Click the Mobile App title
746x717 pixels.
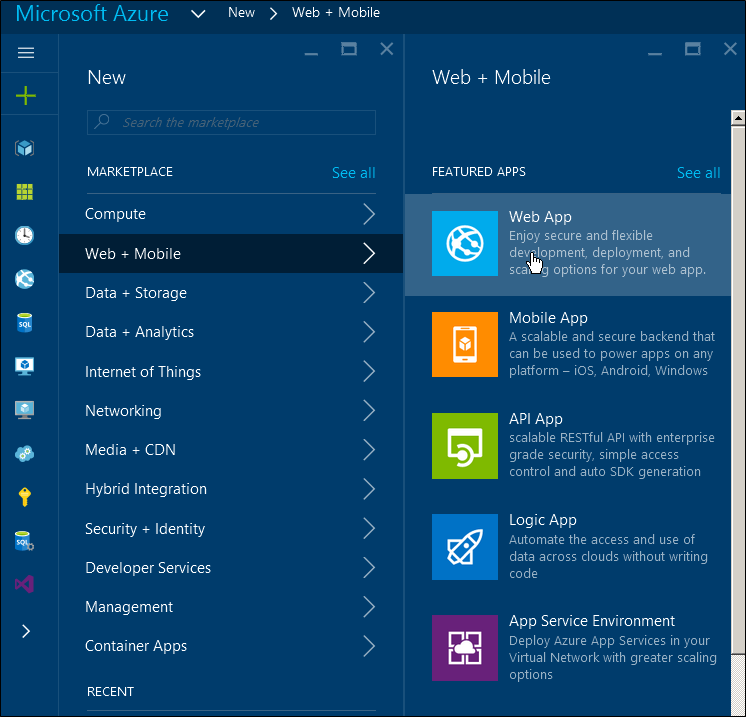pos(548,318)
